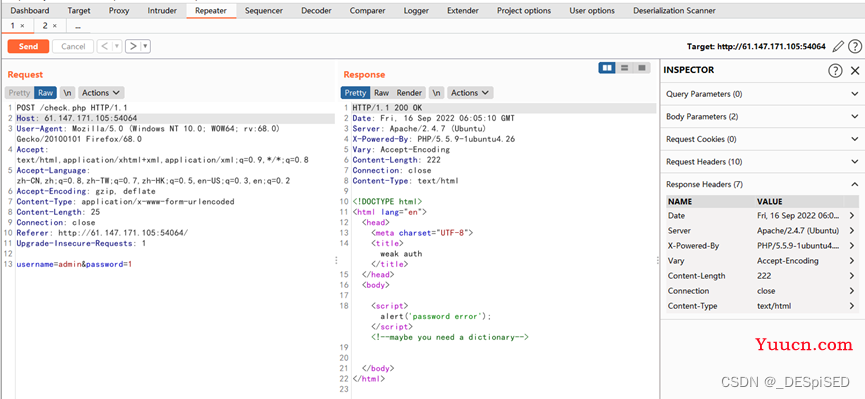865x399 pixels.
Task: Open Request Actions dropdown
Action: pyautogui.click(x=101, y=93)
